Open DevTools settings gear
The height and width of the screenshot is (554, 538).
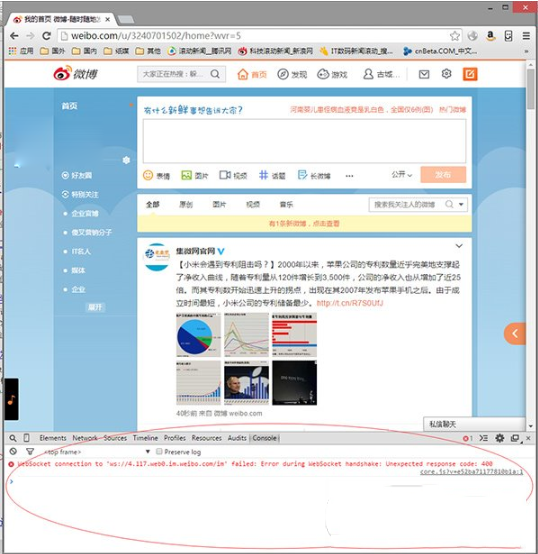(499, 438)
